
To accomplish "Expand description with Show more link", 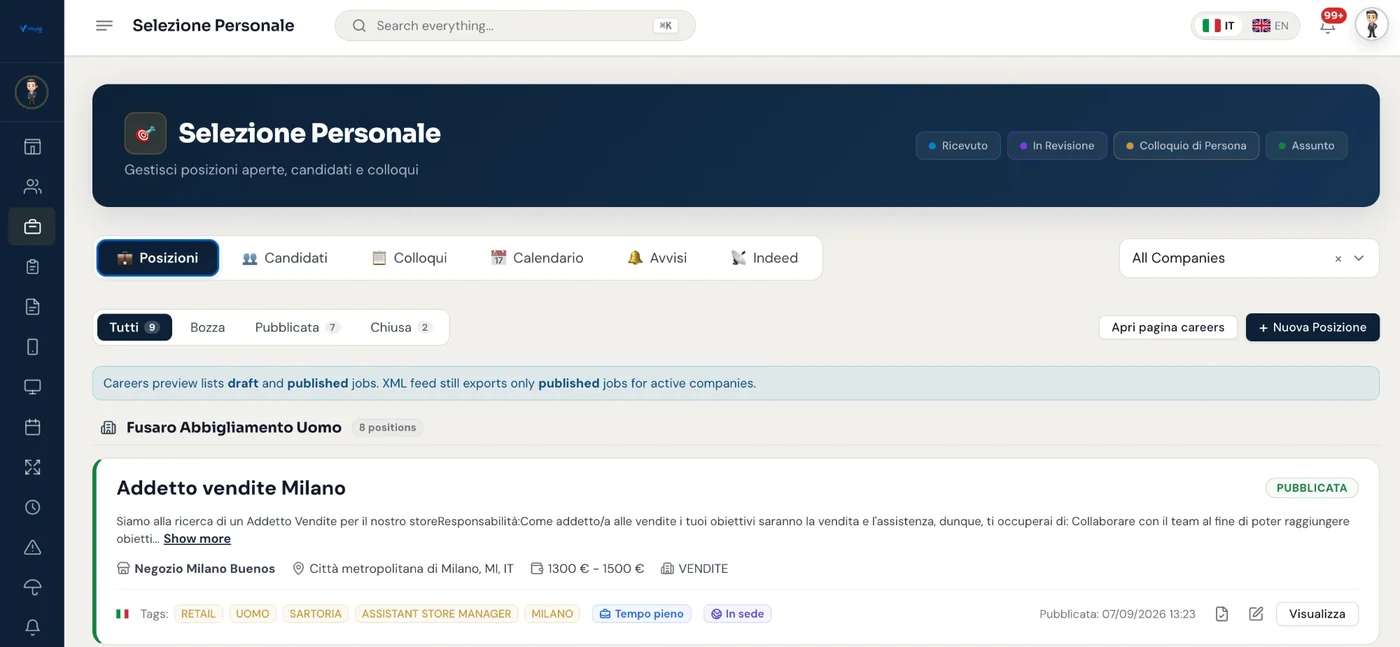I will tap(197, 539).
